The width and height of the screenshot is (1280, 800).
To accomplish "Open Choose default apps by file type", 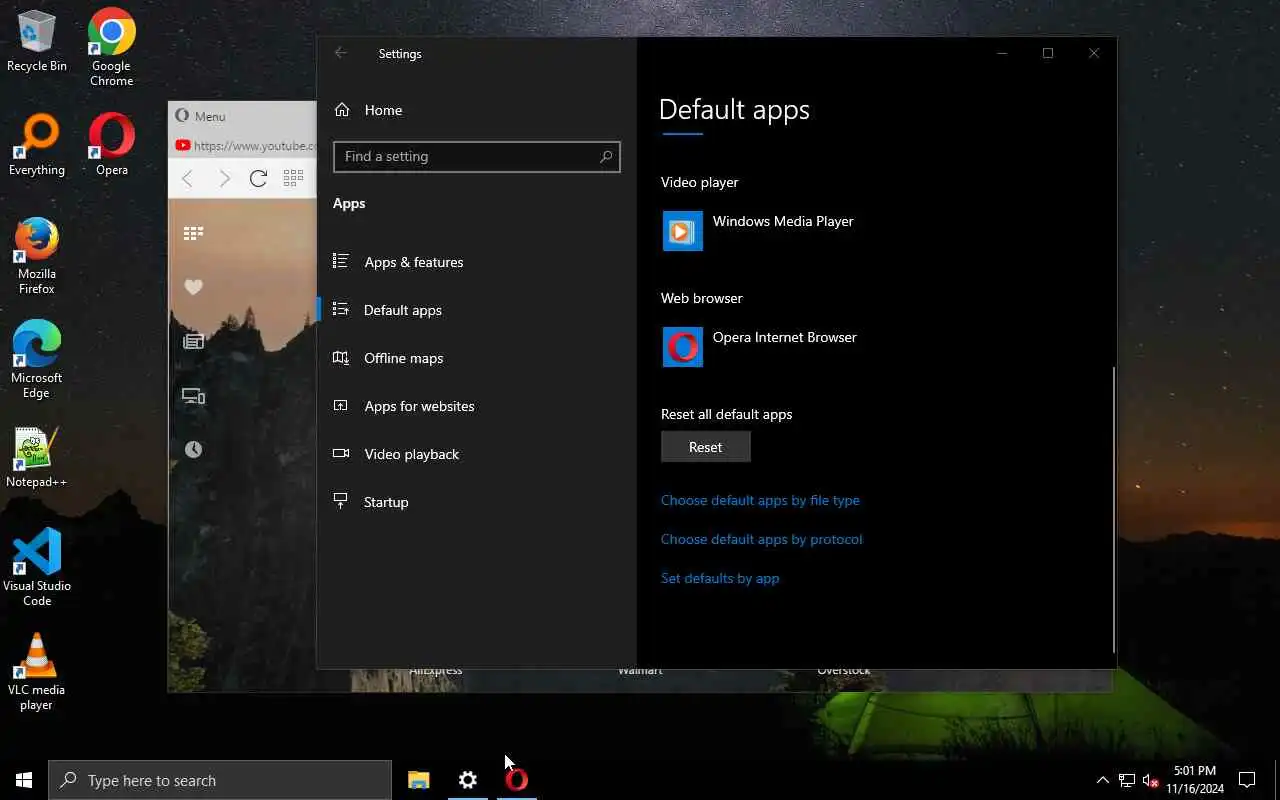I will click(x=760, y=500).
